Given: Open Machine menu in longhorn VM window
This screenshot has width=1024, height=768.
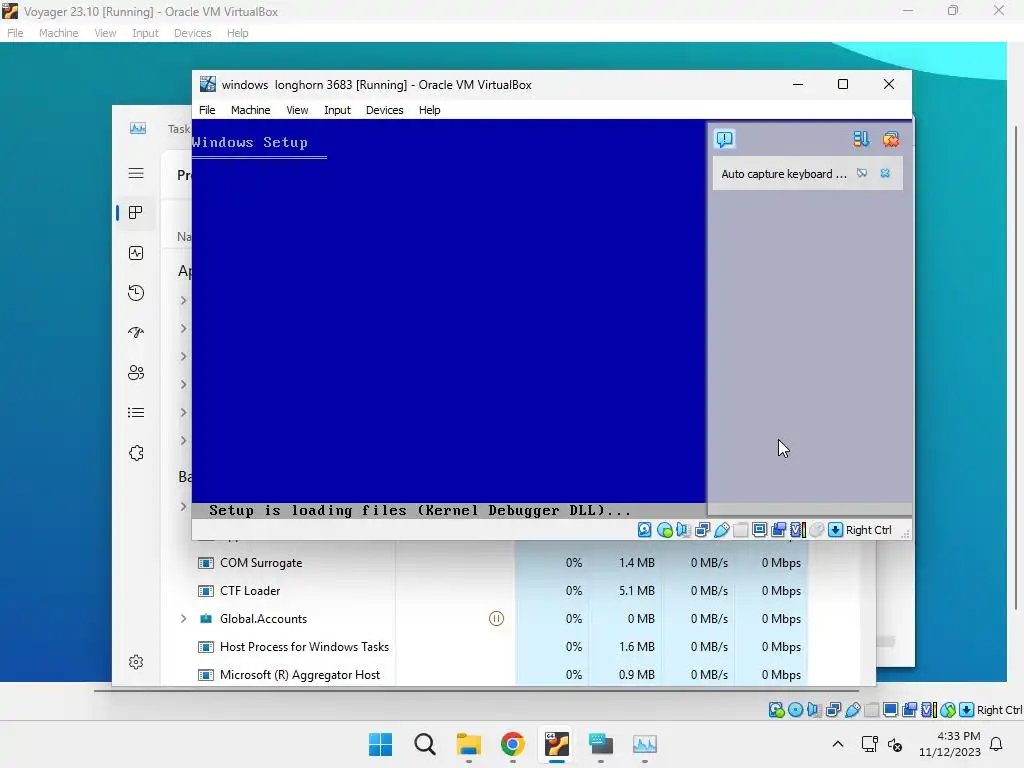Looking at the screenshot, I should click(x=250, y=110).
